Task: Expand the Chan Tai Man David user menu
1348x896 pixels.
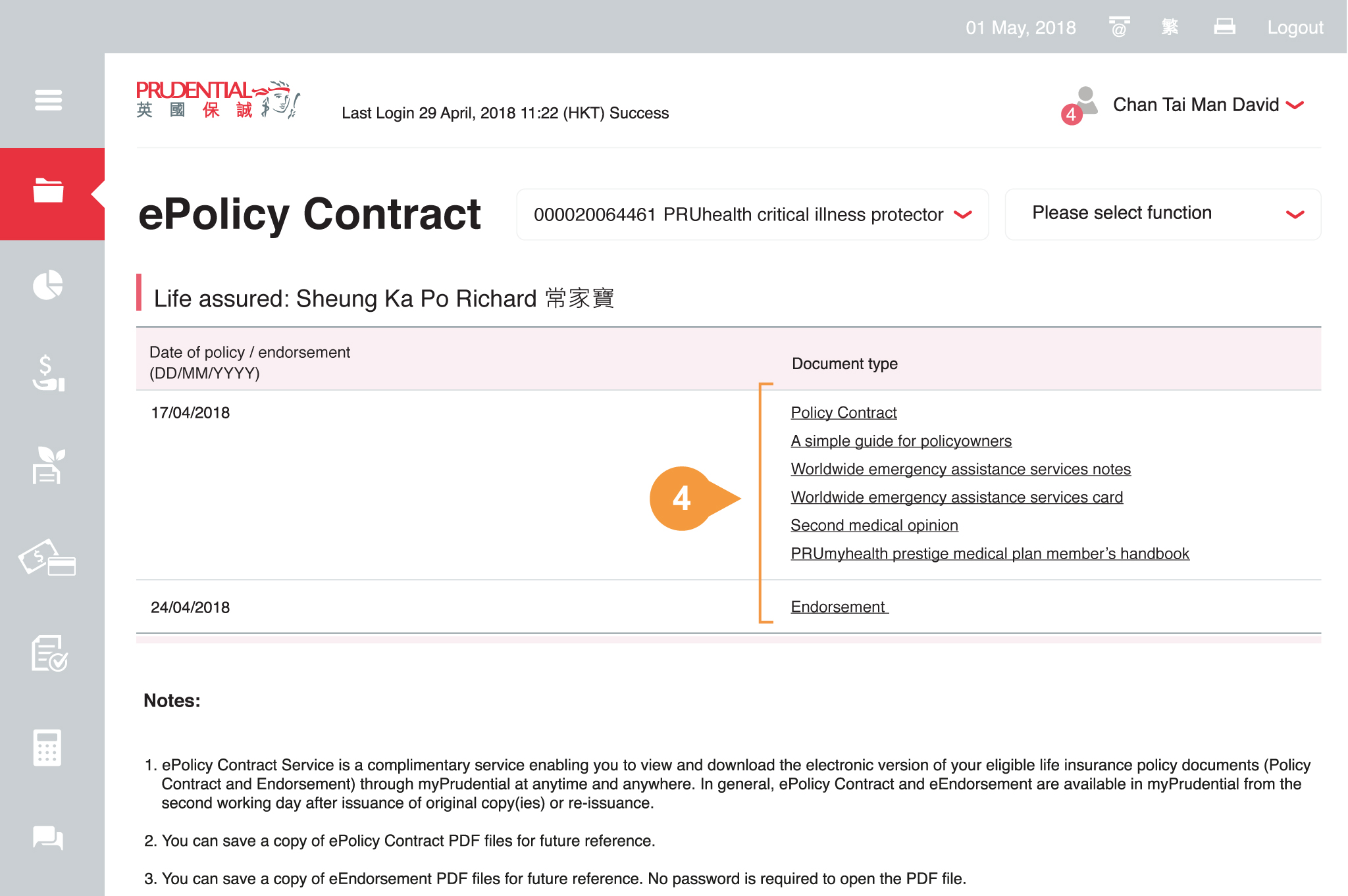Action: pos(1208,105)
